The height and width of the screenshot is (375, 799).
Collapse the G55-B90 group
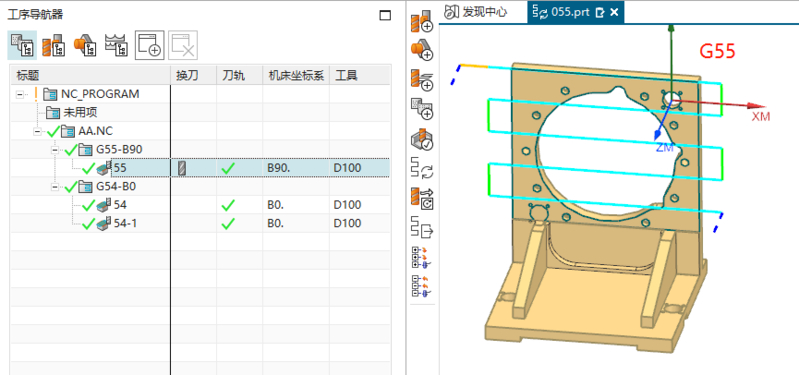click(x=56, y=150)
